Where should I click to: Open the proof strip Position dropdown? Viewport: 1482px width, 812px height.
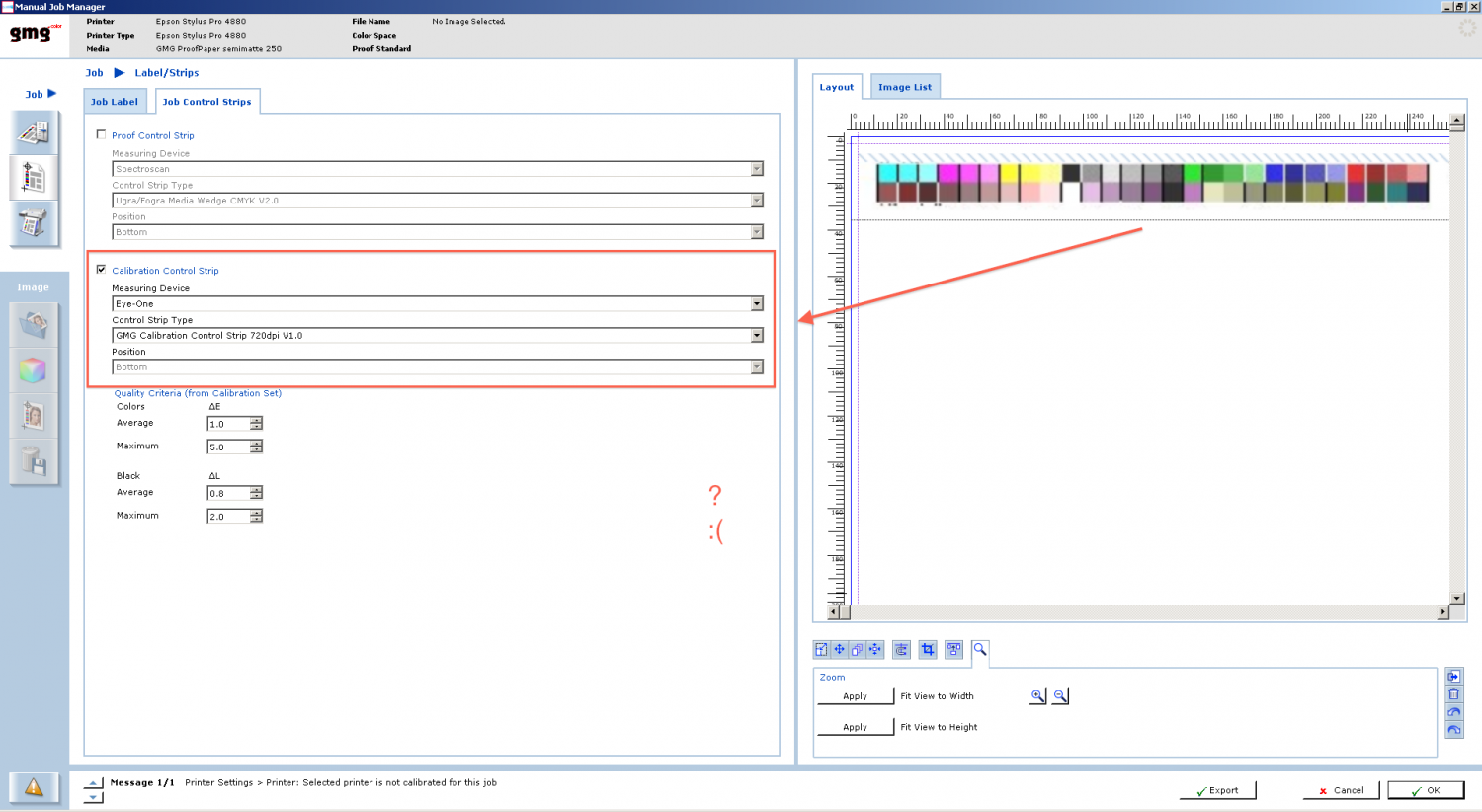(757, 232)
